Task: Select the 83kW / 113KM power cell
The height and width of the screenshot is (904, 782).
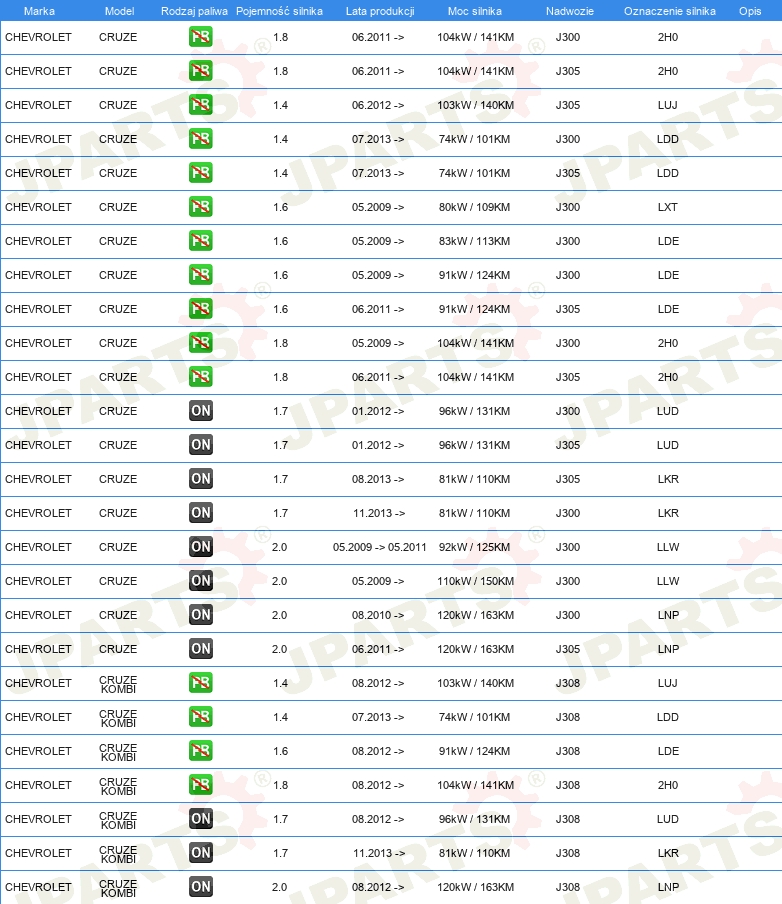Action: click(475, 241)
